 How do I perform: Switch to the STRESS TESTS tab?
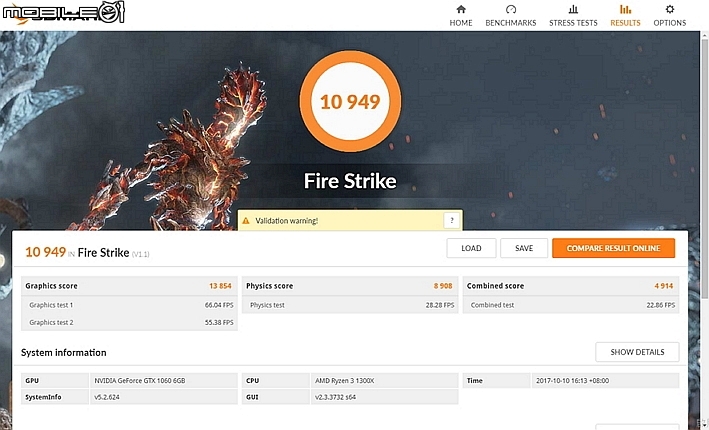pos(573,16)
